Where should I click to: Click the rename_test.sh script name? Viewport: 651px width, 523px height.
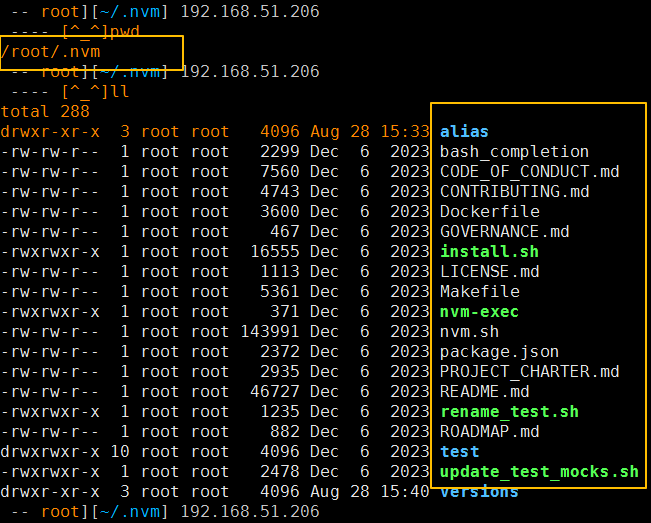[509, 411]
